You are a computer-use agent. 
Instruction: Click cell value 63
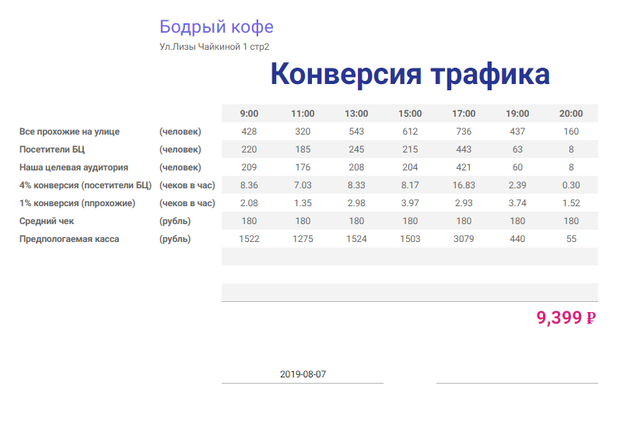coord(517,149)
